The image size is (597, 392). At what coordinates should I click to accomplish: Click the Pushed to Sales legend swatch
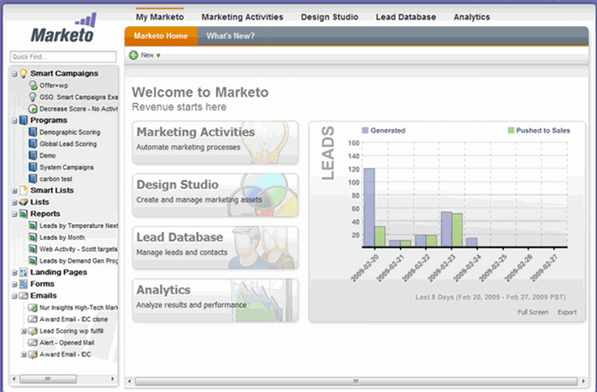pos(511,130)
